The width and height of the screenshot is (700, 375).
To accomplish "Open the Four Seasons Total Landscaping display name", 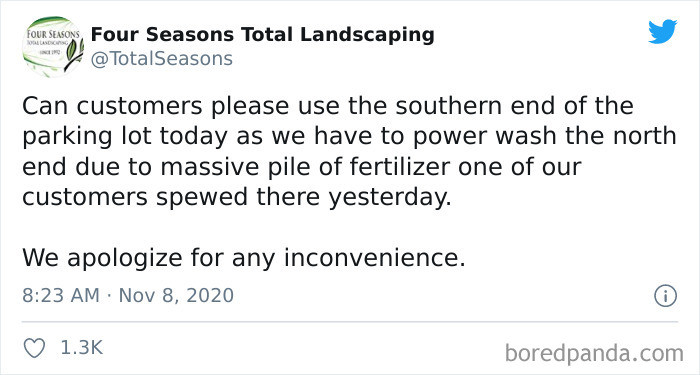I will pos(262,35).
